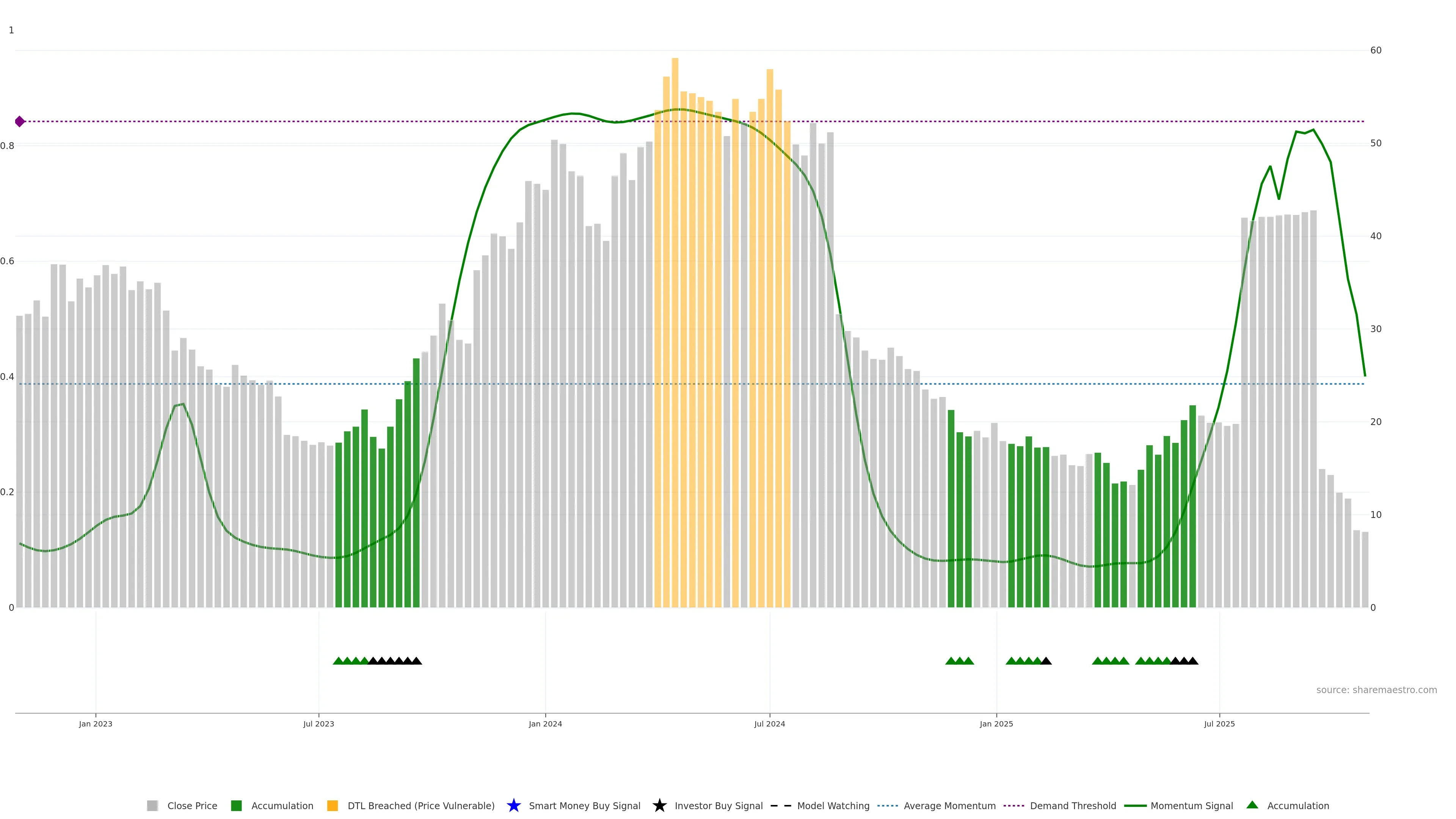Toggle the Momentum Signal legend entry

click(1191, 805)
